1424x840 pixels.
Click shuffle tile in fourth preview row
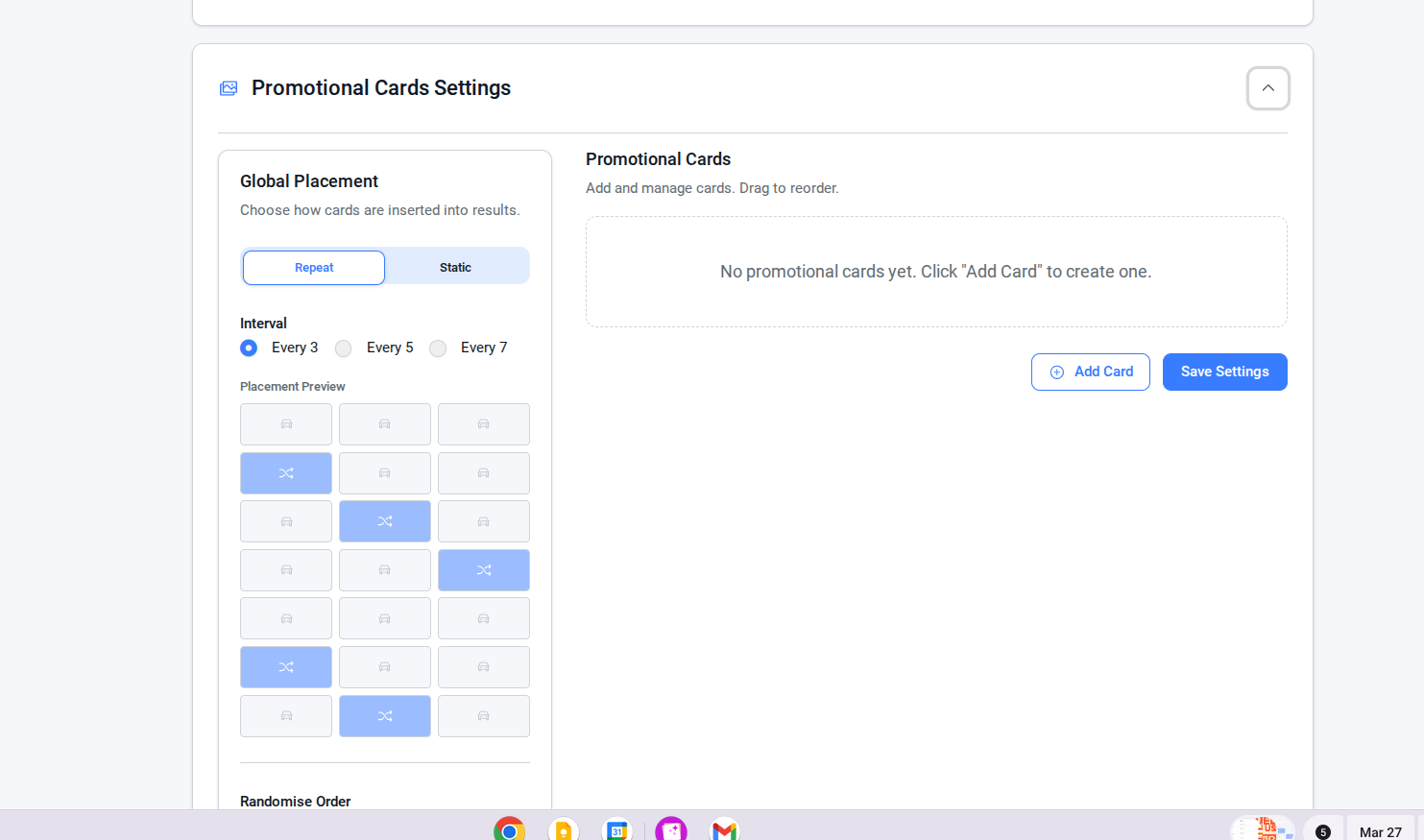(x=484, y=570)
